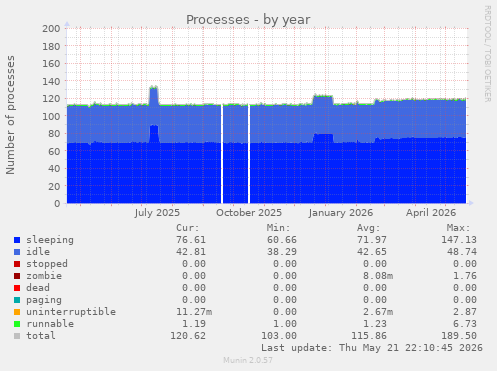Click idle min value 38.29

pos(282,252)
